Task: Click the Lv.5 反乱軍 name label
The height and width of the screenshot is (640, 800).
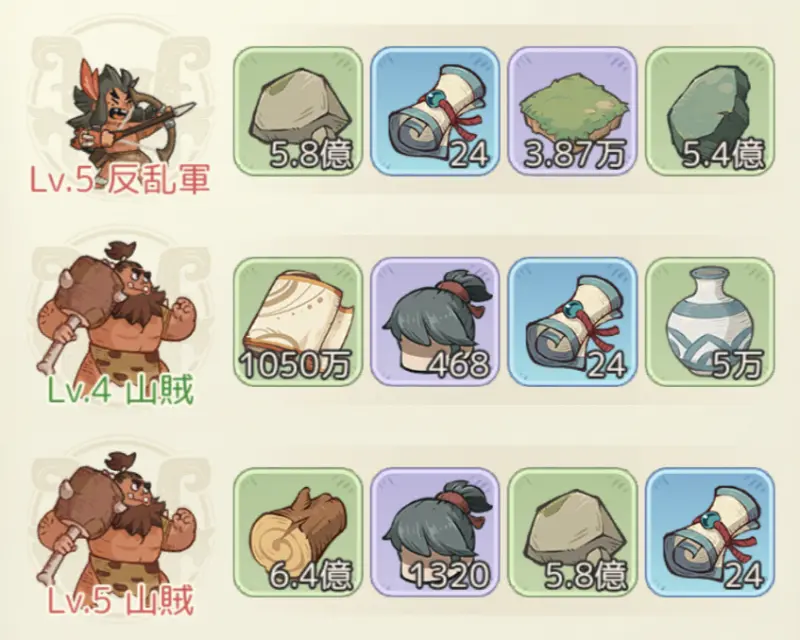Action: point(120,180)
